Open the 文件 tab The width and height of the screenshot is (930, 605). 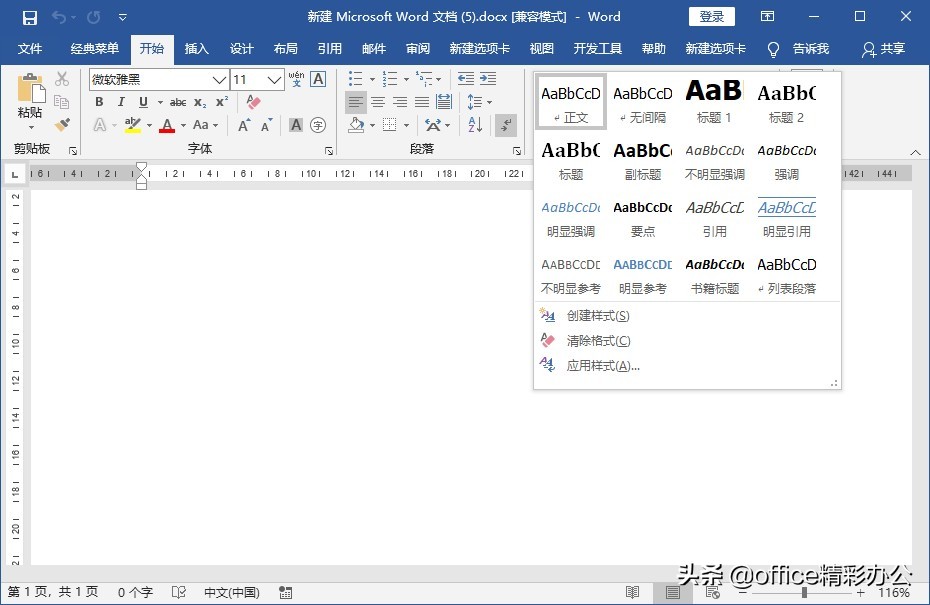pos(30,49)
